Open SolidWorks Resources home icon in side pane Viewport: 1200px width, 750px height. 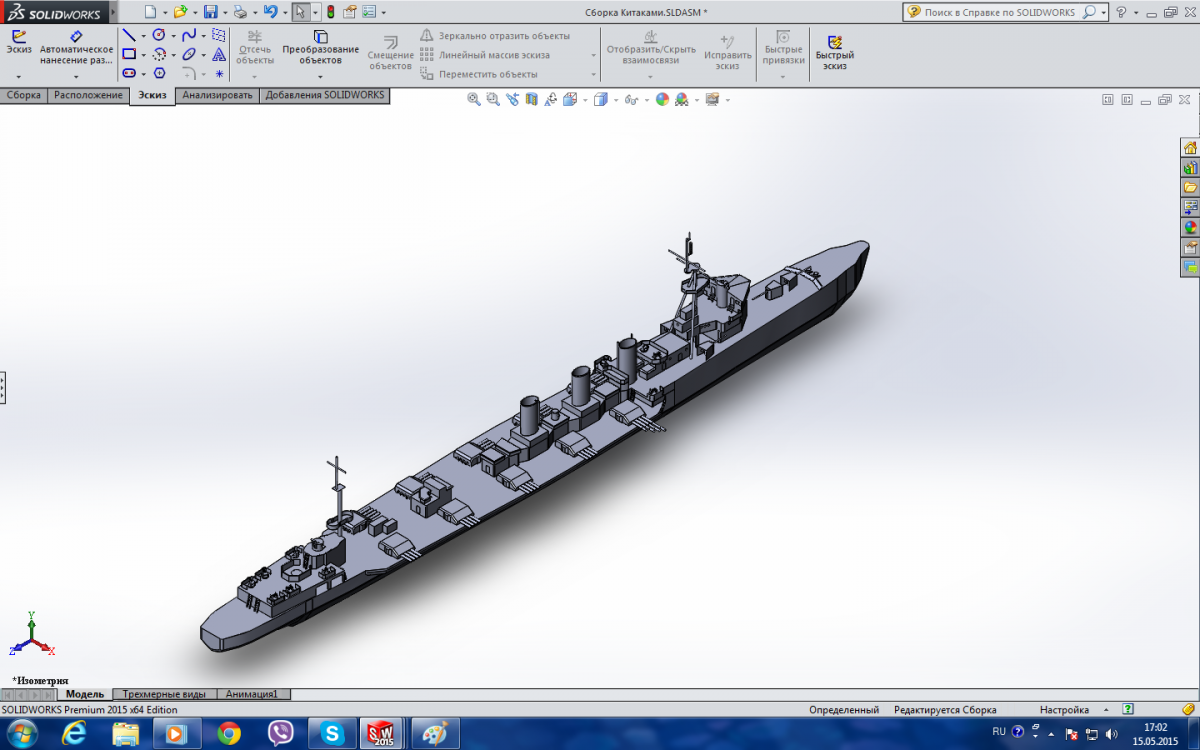[1190, 147]
